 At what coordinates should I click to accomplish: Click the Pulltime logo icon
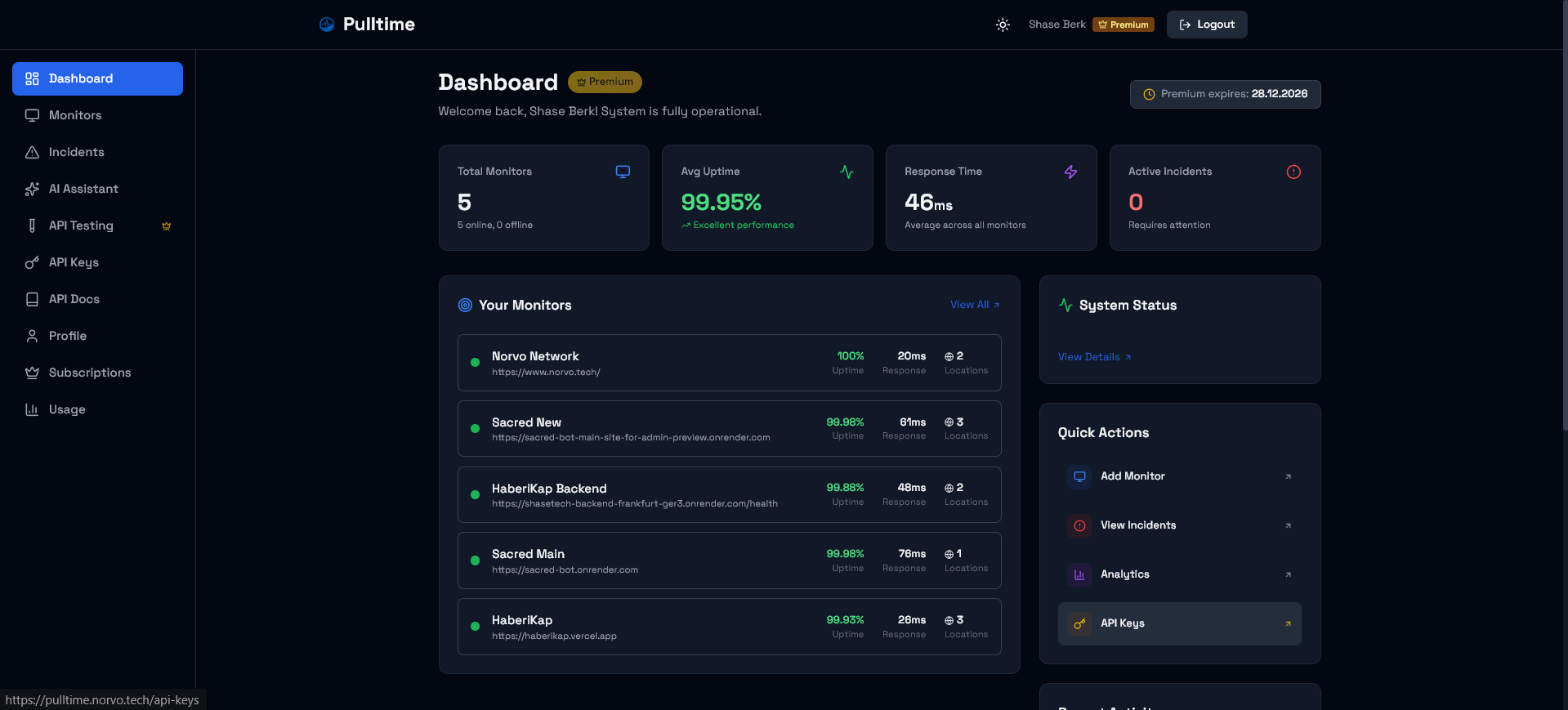pos(327,25)
